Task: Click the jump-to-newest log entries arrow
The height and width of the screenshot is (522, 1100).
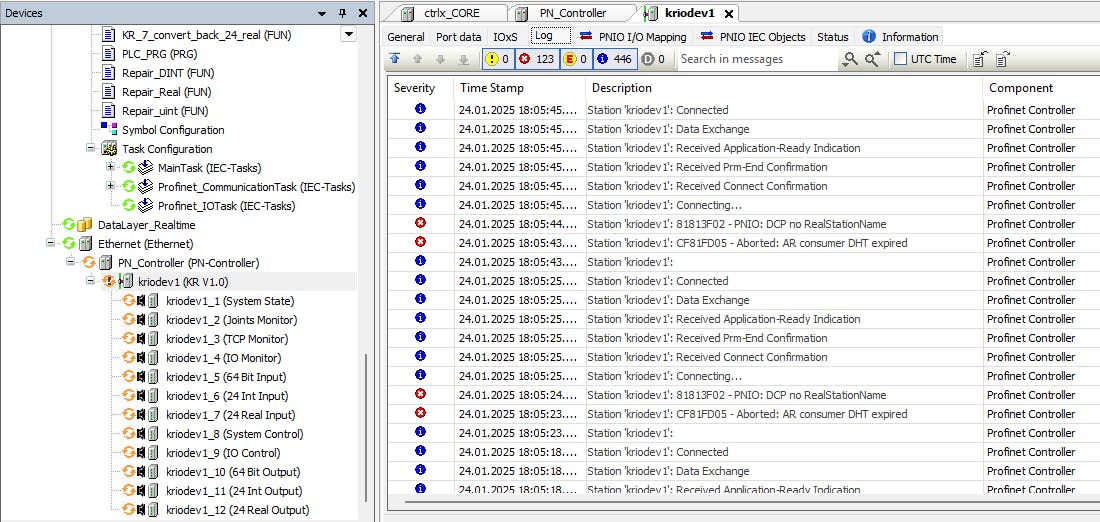Action: (x=395, y=60)
